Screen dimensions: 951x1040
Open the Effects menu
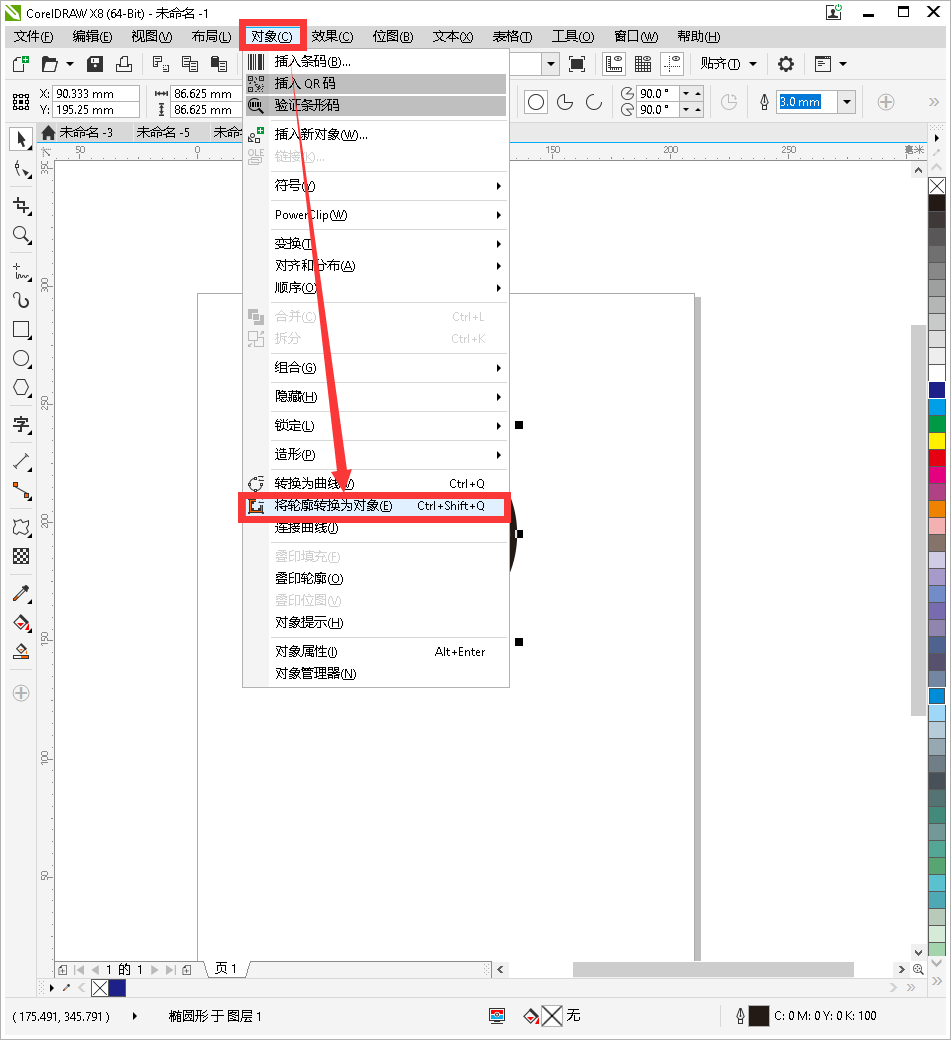click(x=332, y=36)
